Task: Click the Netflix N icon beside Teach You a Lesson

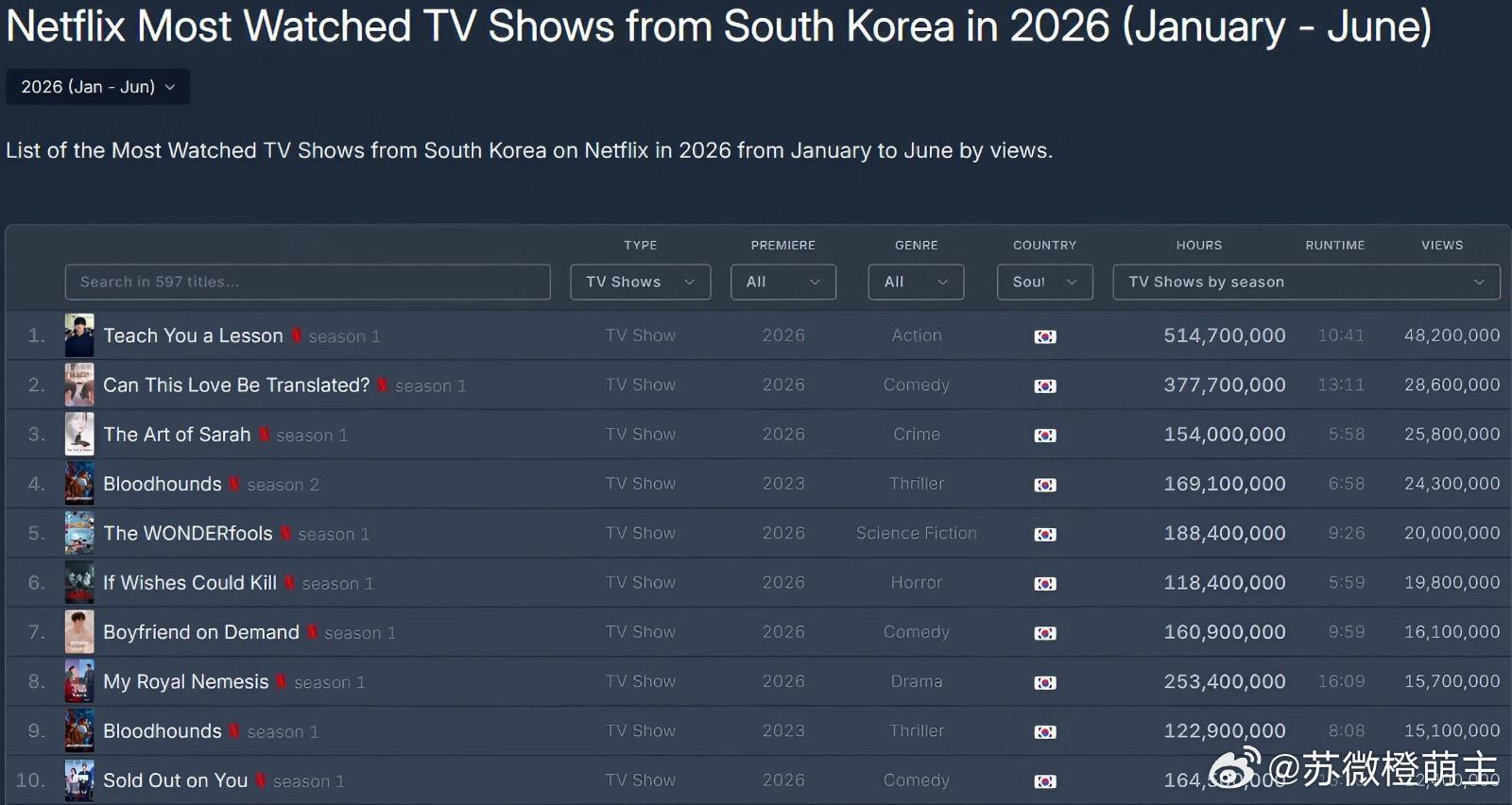Action: pos(297,335)
